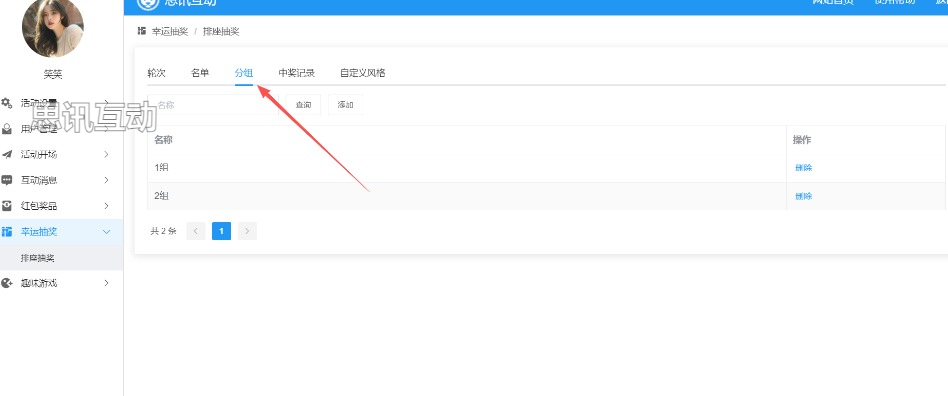Screen dimensions: 948x396
Task: Delete the 1组 row via 删除 link
Action: point(804,167)
